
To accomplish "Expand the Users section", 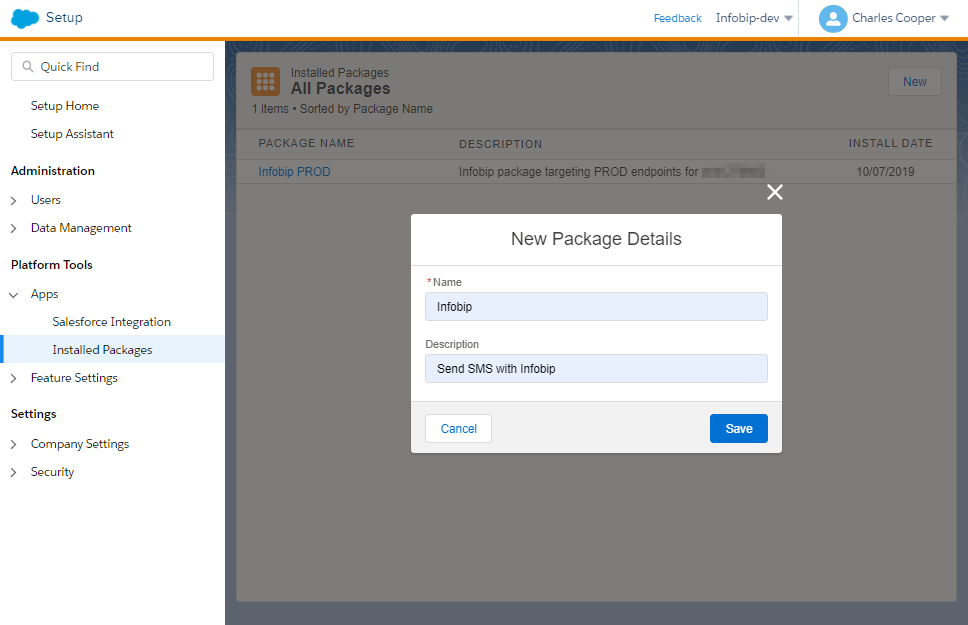I will pyautogui.click(x=14, y=200).
